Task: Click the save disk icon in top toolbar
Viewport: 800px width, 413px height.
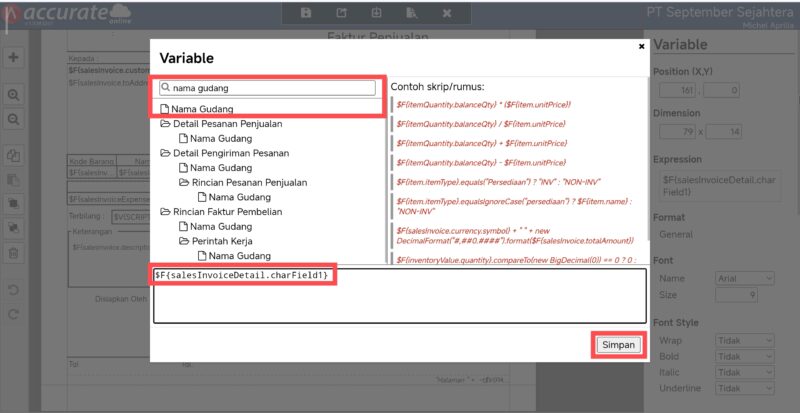Action: point(306,13)
